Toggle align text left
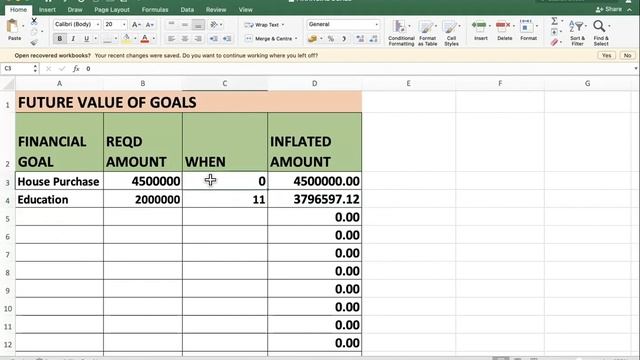 click(x=171, y=39)
